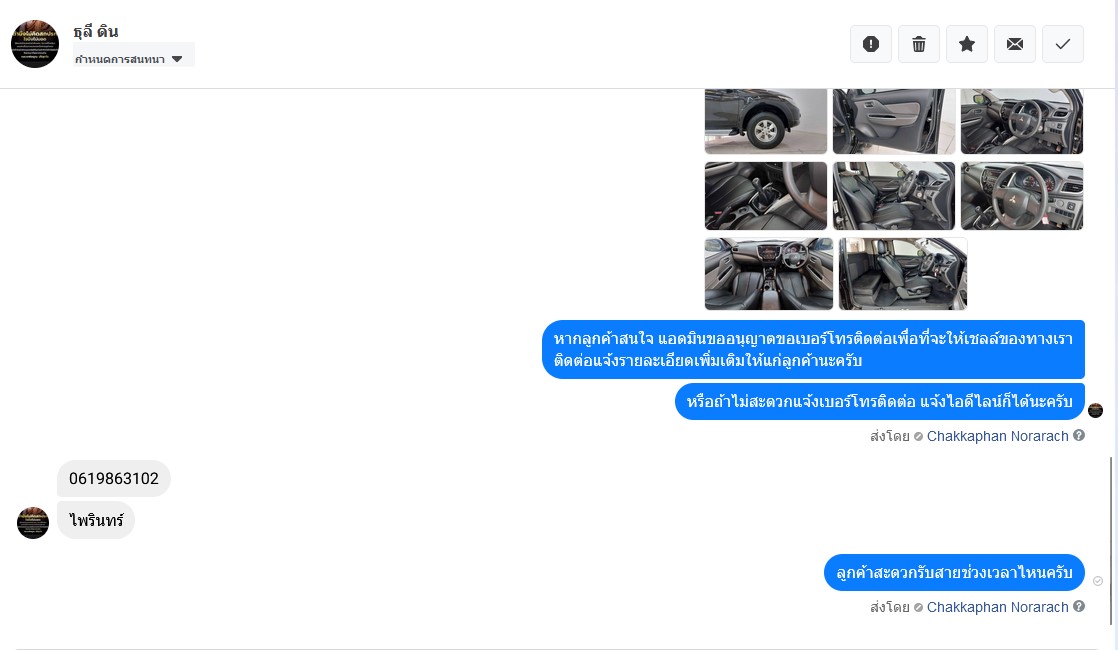Open help icon beside lower sender name
1118x650 pixels.
pyautogui.click(x=1079, y=607)
